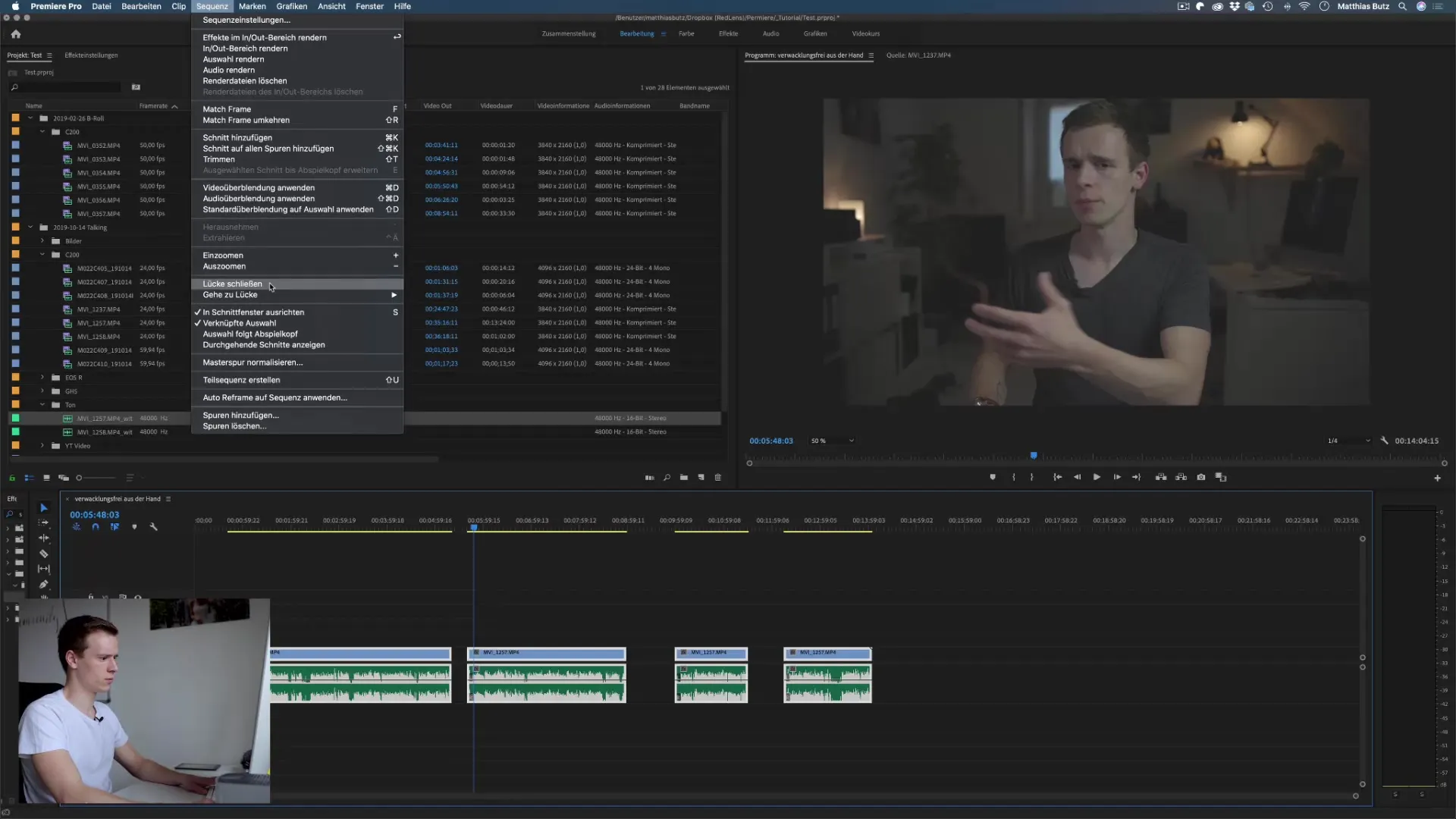The height and width of the screenshot is (819, 1456).
Task: Step forward one frame in Program monitor
Action: [x=1116, y=477]
